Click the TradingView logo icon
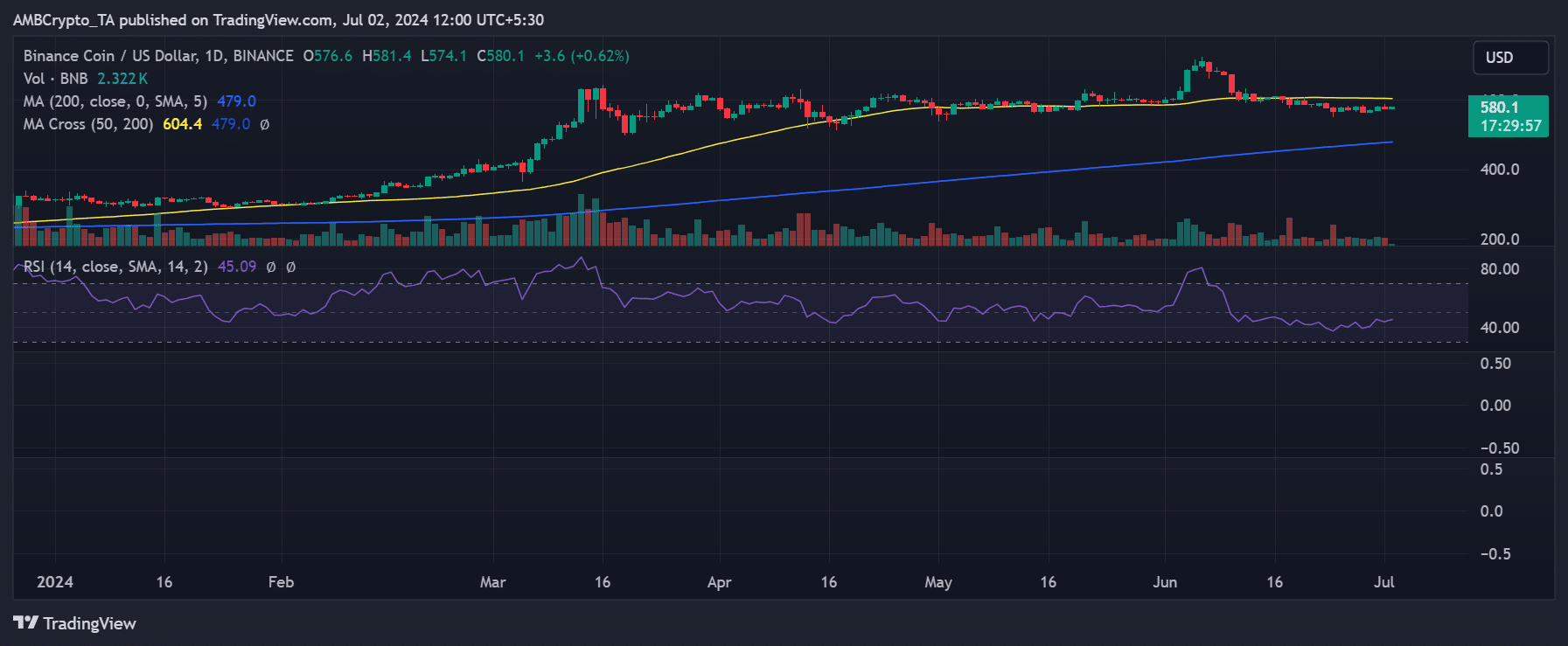 (25, 622)
